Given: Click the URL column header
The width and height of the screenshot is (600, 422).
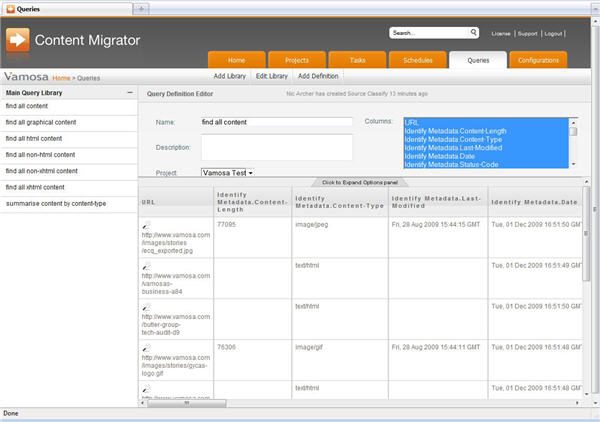Looking at the screenshot, I should [x=176, y=202].
